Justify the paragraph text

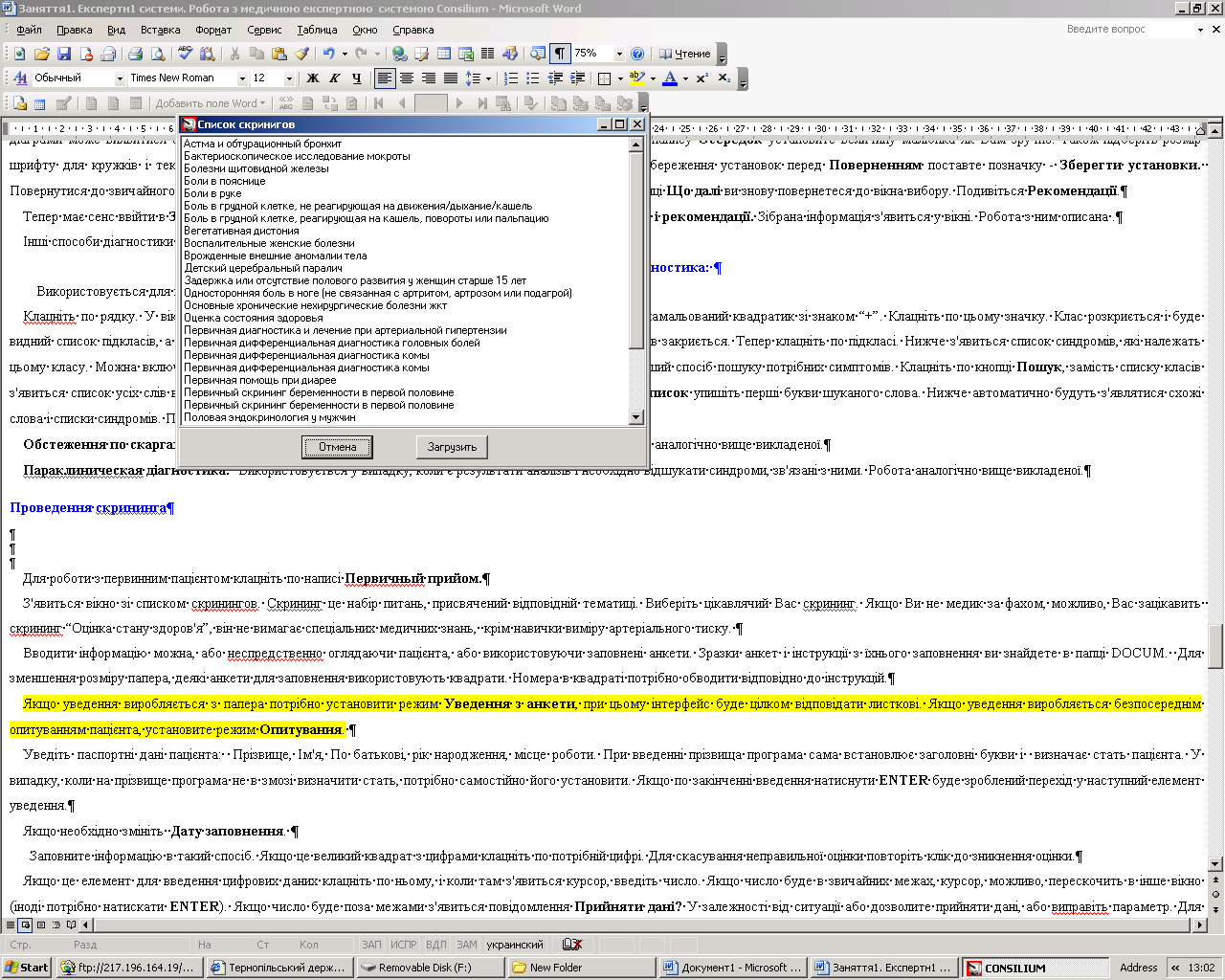tap(450, 78)
